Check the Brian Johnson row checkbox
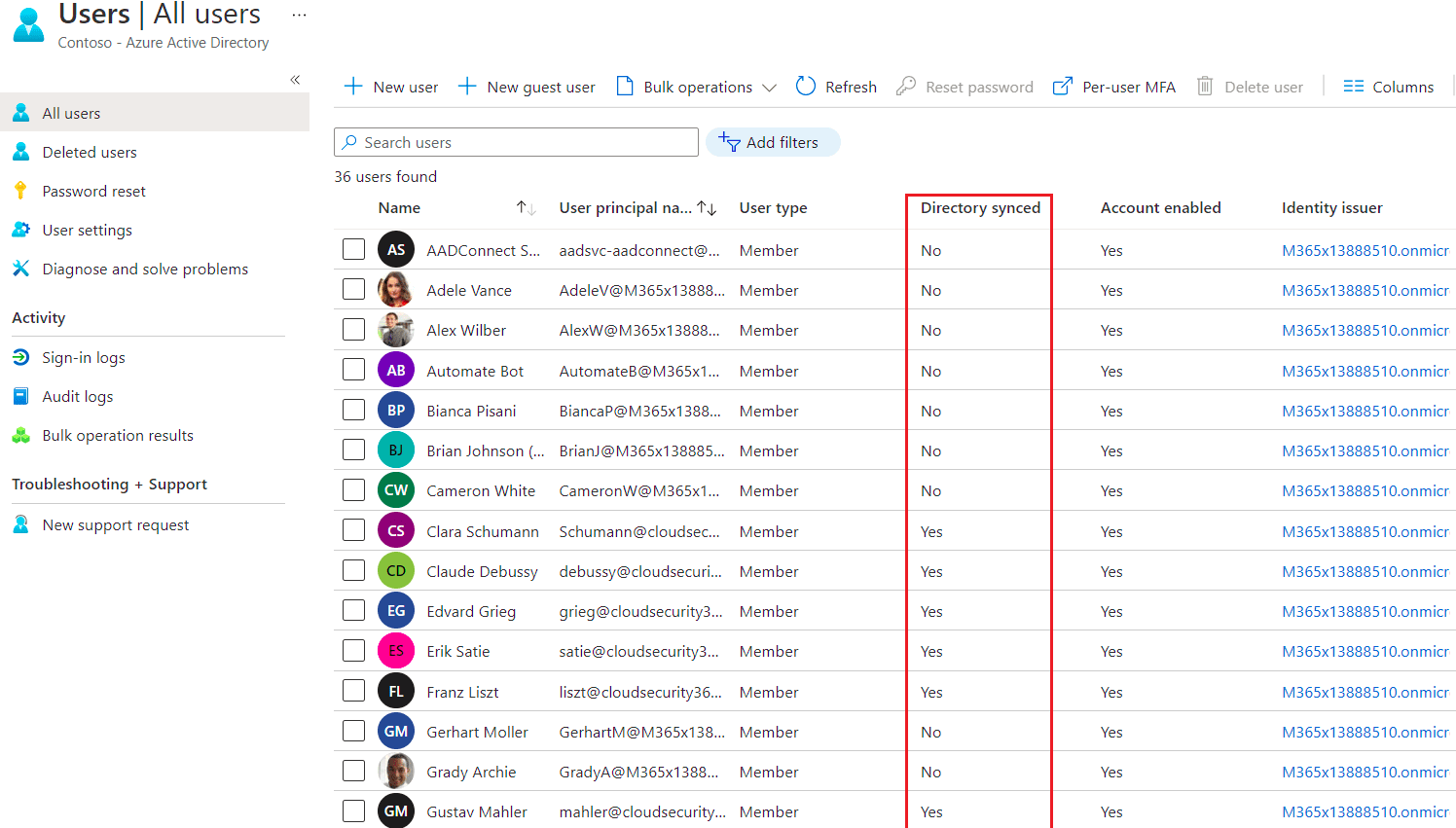Screen dimensions: 1456x828 (353, 450)
